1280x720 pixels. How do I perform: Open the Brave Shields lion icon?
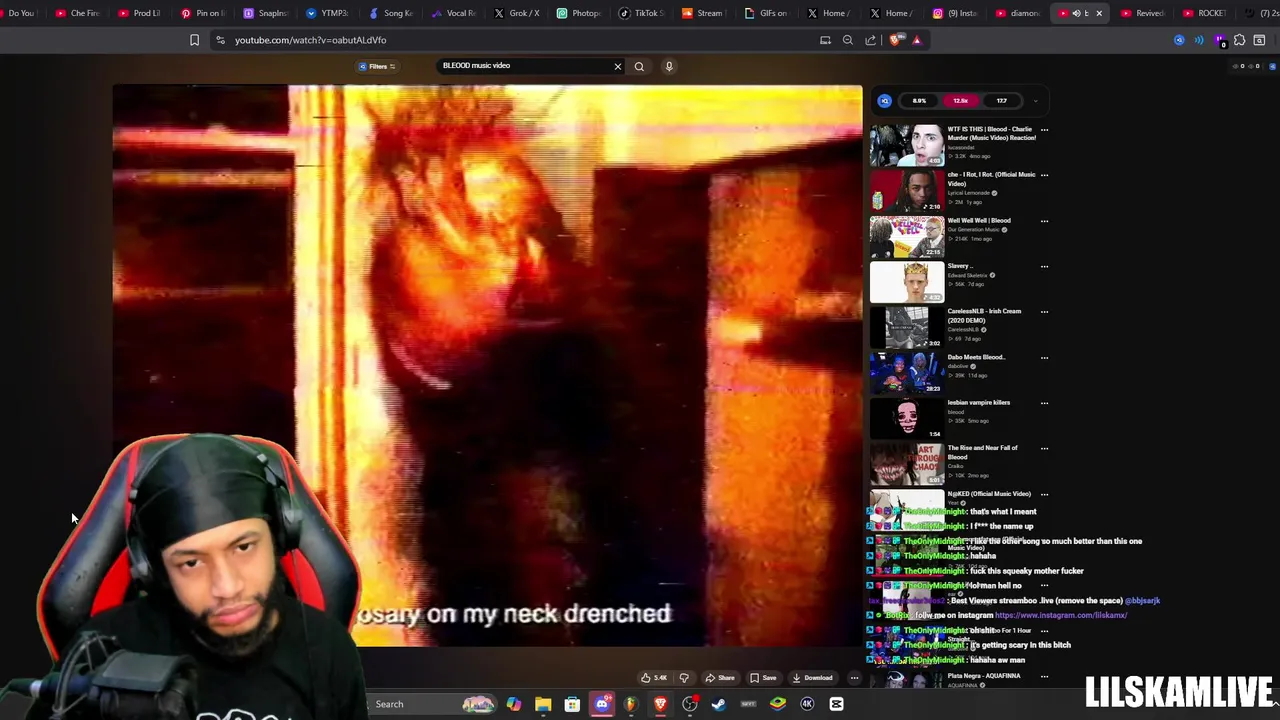[895, 40]
